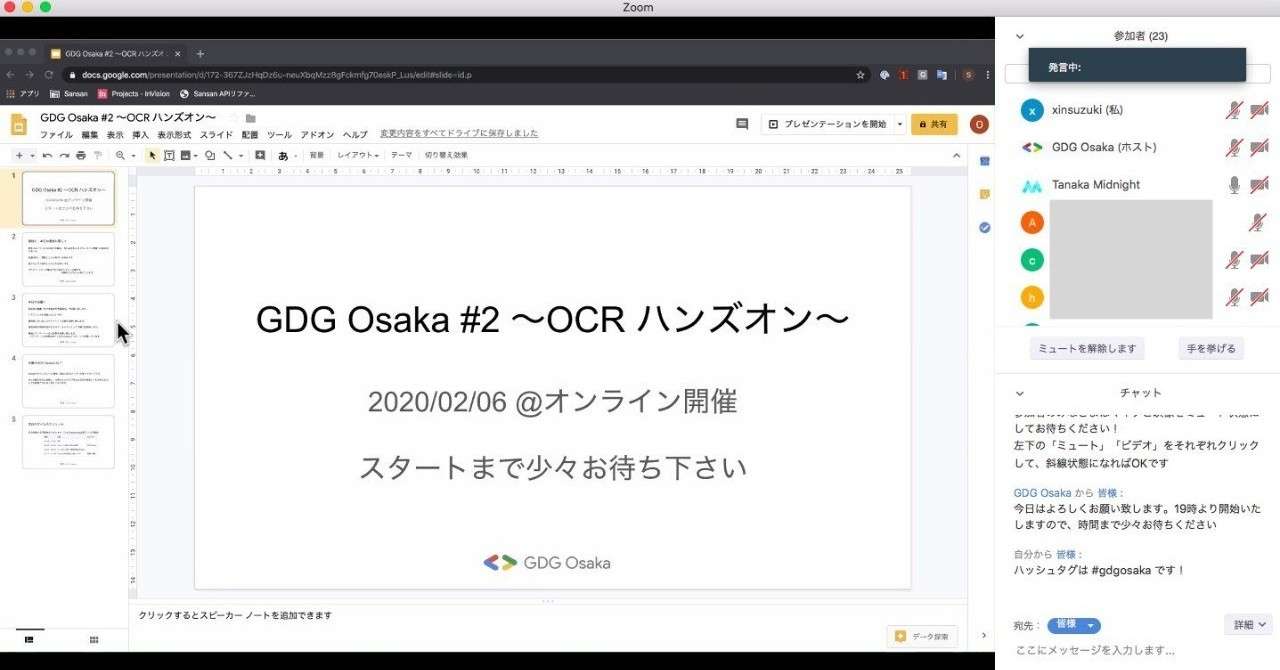Image resolution: width=1280 pixels, height=670 pixels.
Task: Hide the Slides menus with up chevron
Action: (956, 155)
